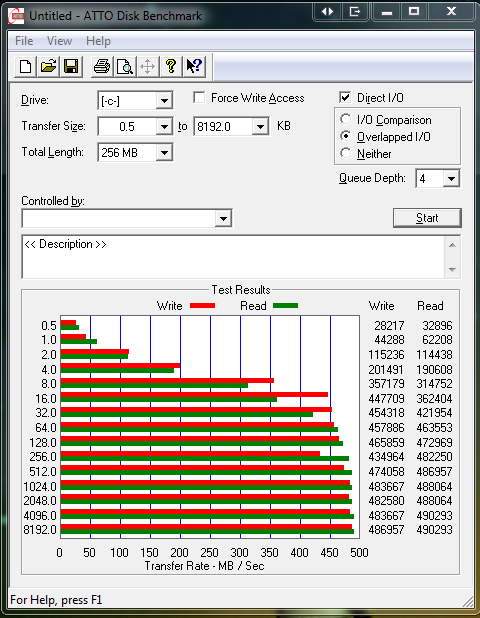Image resolution: width=480 pixels, height=618 pixels.
Task: Open the Drive dropdown
Action: pyautogui.click(x=164, y=101)
